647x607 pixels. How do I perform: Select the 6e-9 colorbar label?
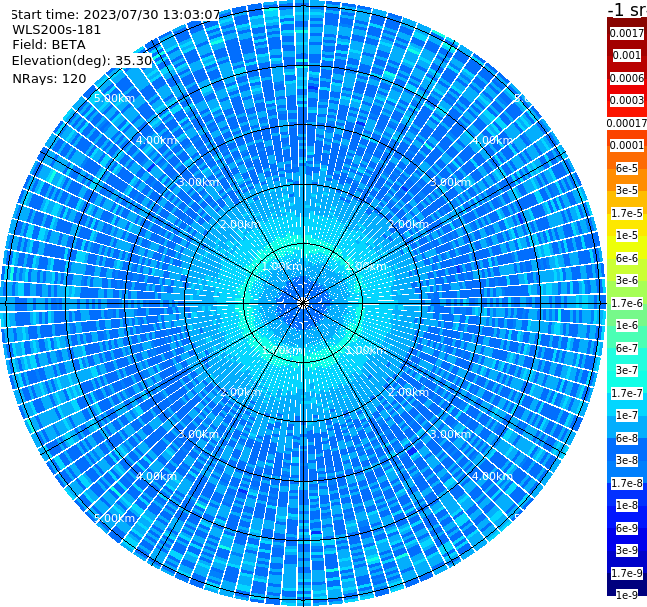point(627,528)
